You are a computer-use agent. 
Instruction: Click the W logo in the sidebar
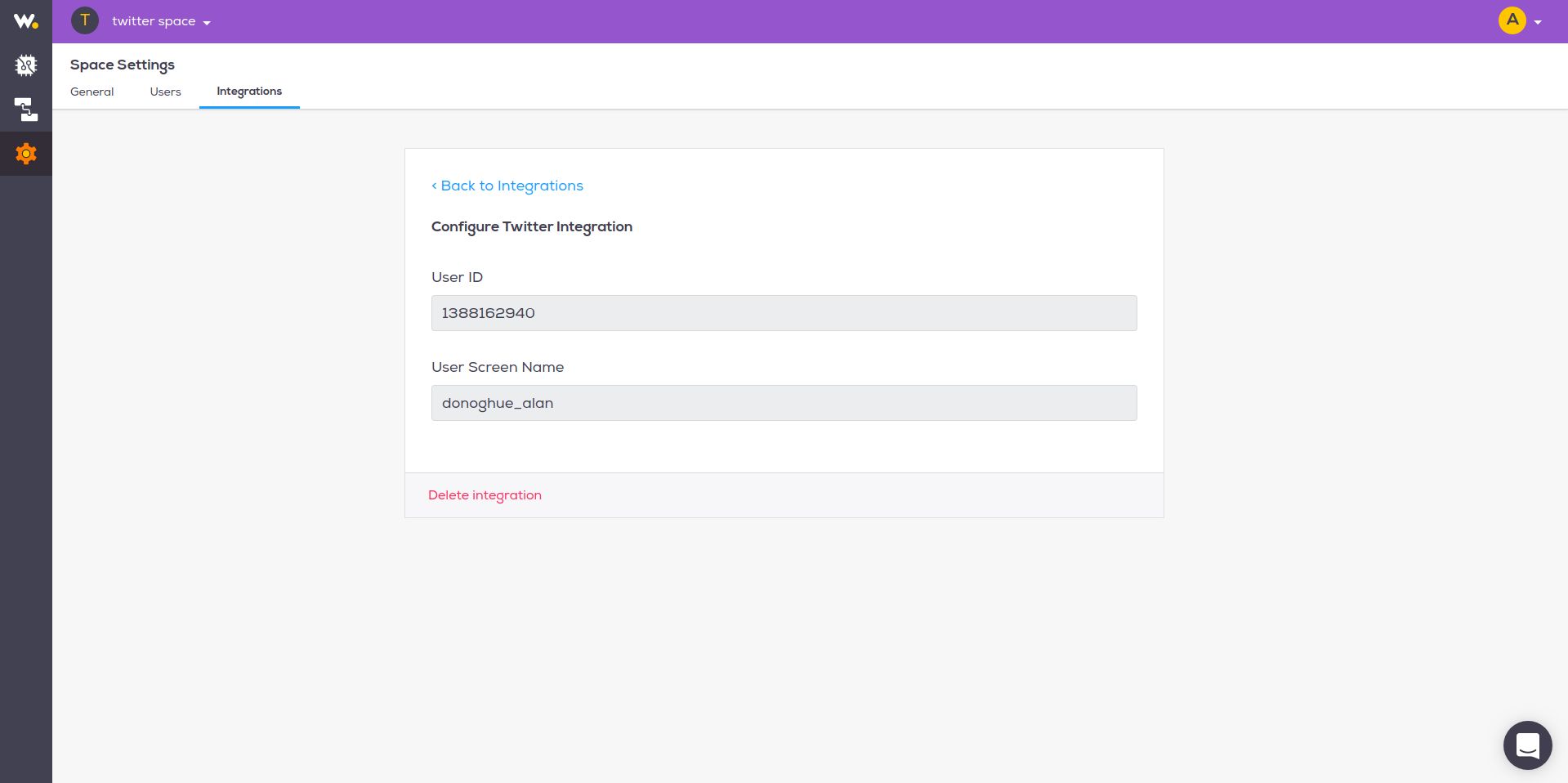click(x=25, y=21)
